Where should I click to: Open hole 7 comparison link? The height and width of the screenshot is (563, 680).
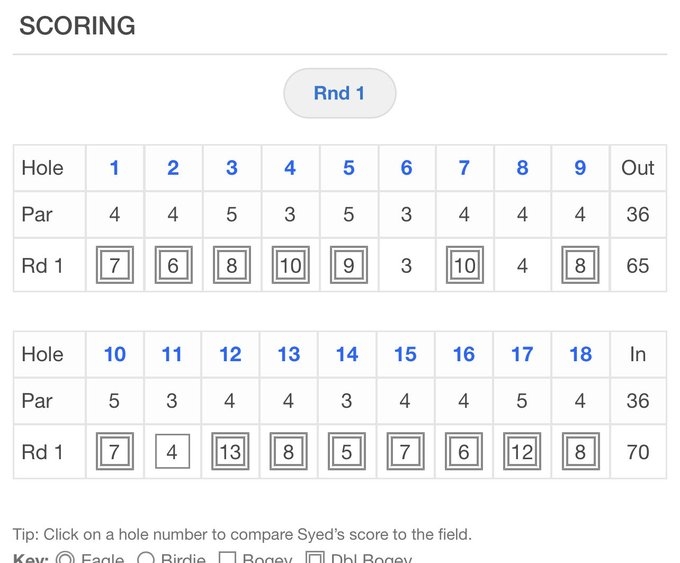click(x=464, y=168)
